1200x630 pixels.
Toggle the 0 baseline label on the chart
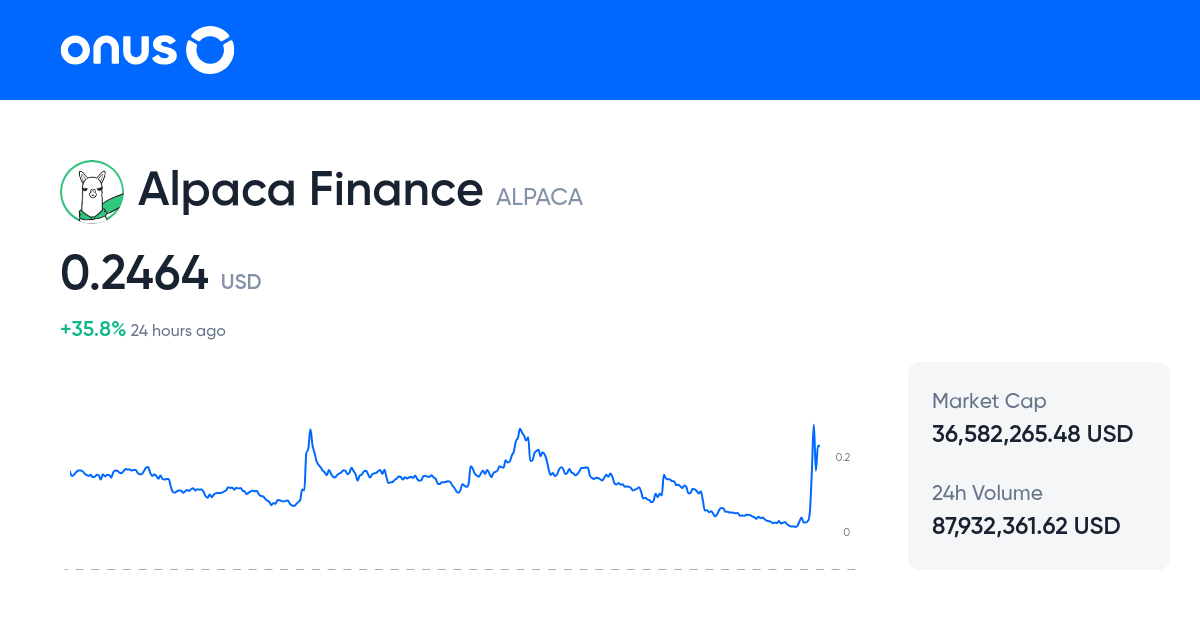(x=845, y=532)
